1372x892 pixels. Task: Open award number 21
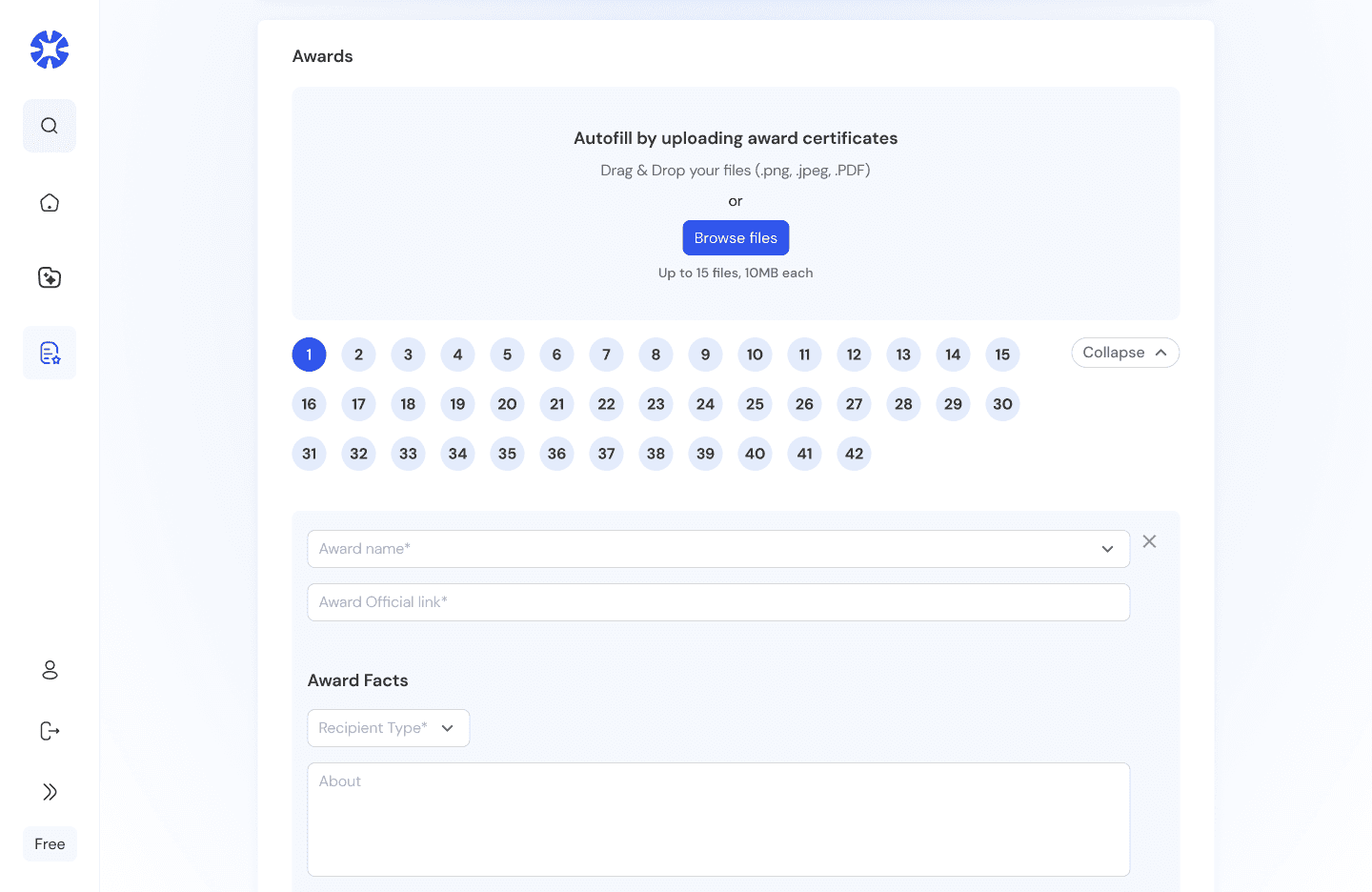[556, 404]
